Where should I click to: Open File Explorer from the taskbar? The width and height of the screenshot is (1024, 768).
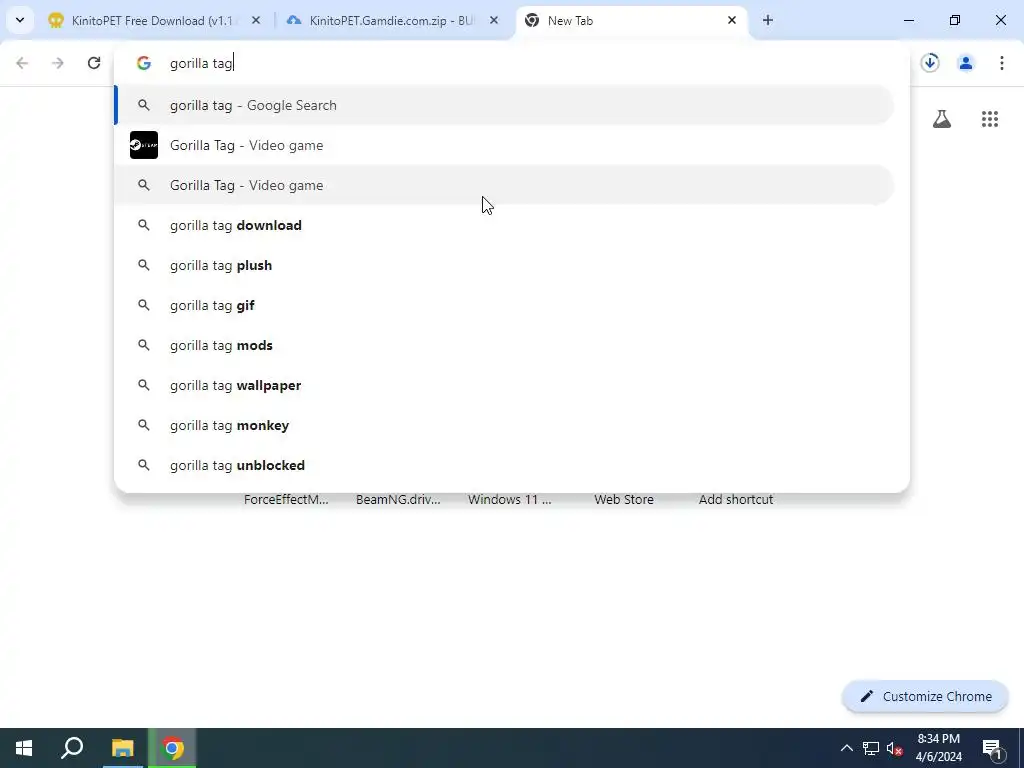(x=122, y=748)
